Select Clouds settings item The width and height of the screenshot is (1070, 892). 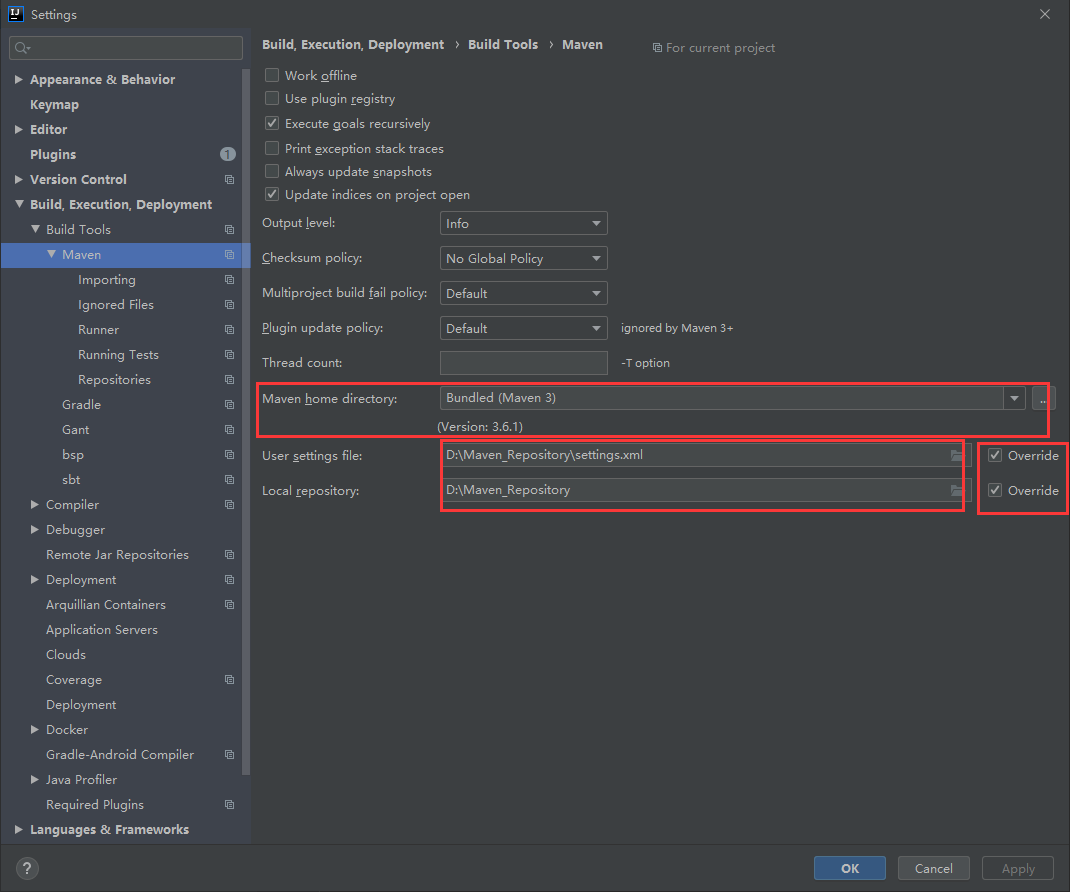click(x=66, y=654)
